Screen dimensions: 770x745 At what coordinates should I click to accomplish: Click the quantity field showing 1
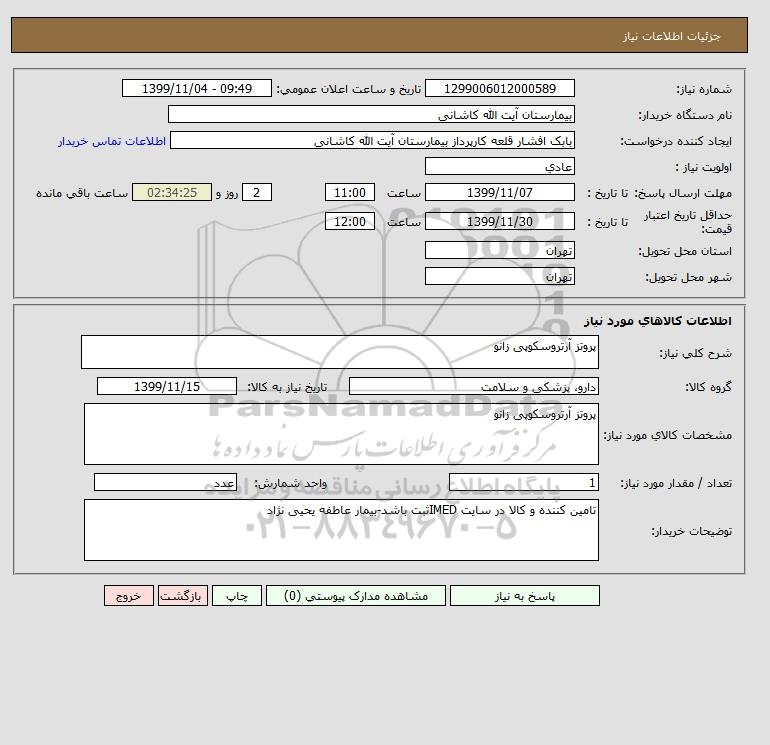pyautogui.click(x=523, y=483)
